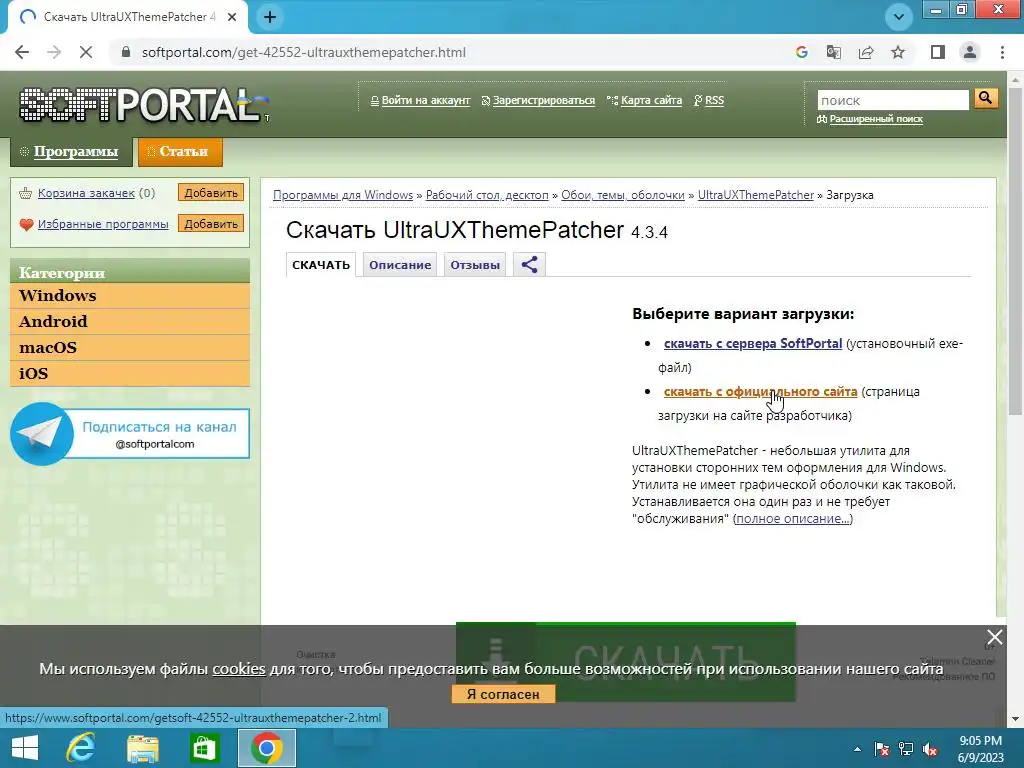Viewport: 1024px width, 768px height.
Task: Open the cookies policy link
Action: click(239, 669)
